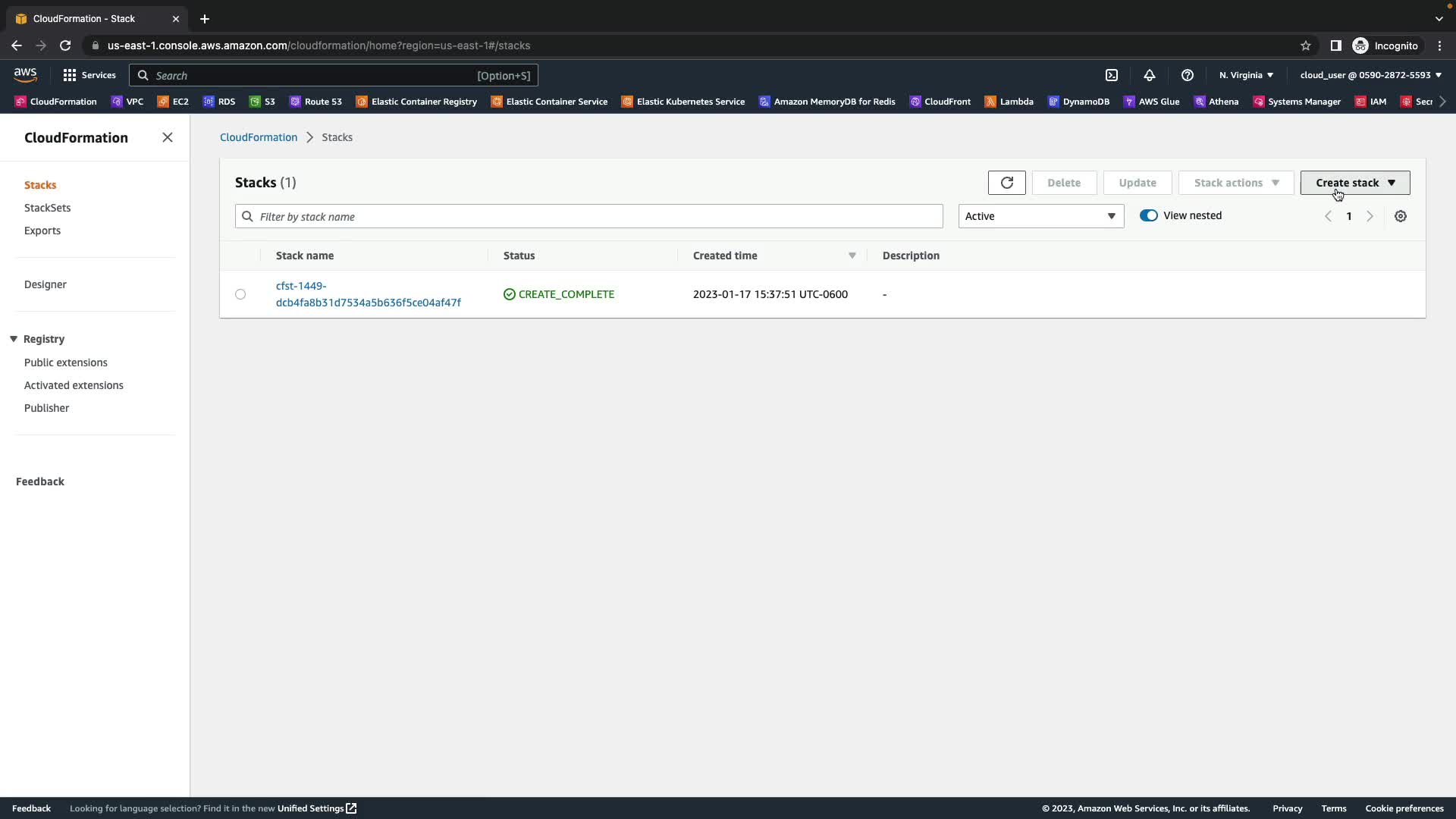This screenshot has height=819, width=1456.
Task: Open the notifications bell icon
Action: coord(1149,75)
